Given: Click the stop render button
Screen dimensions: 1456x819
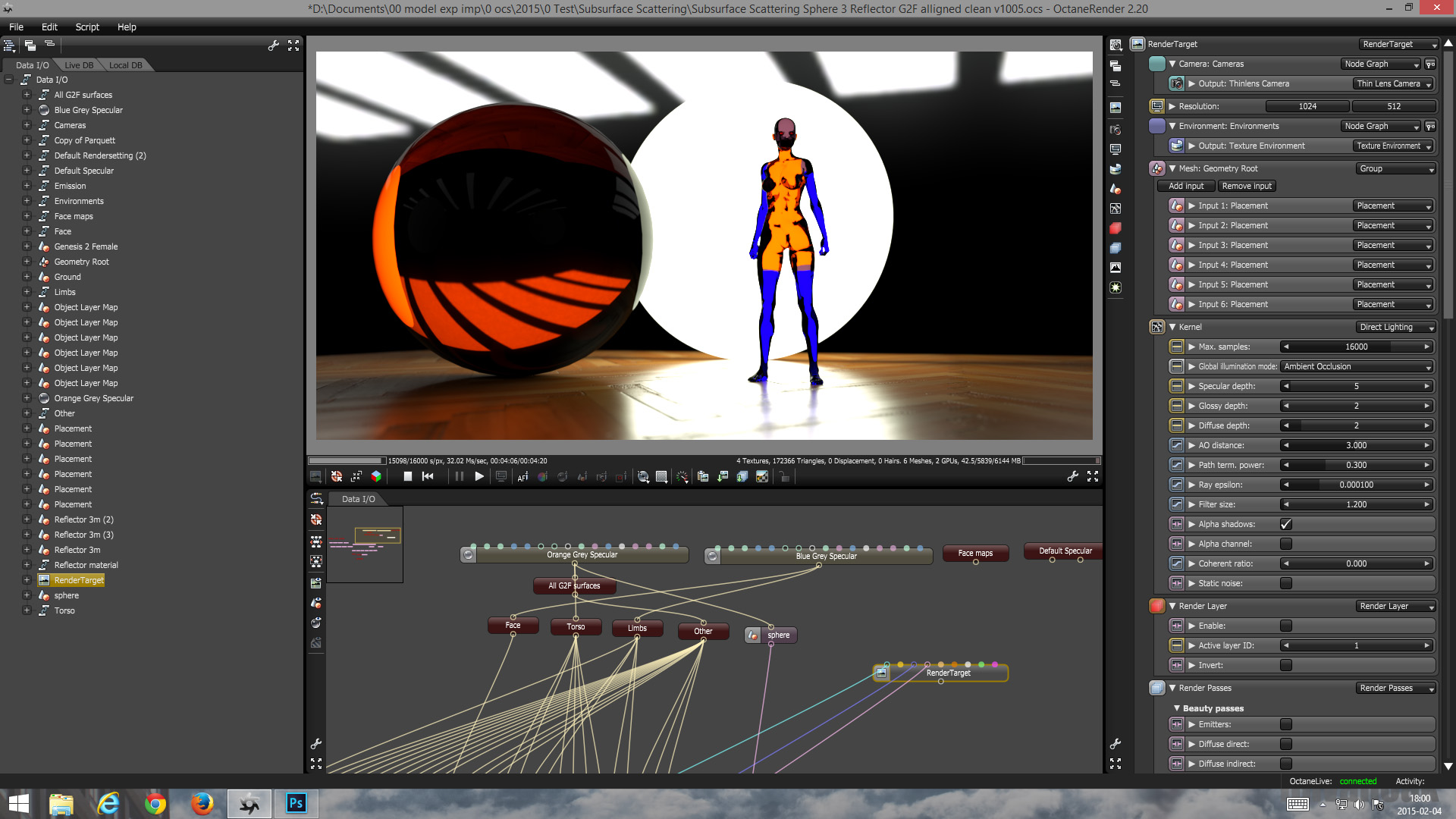Looking at the screenshot, I should pyautogui.click(x=407, y=476).
